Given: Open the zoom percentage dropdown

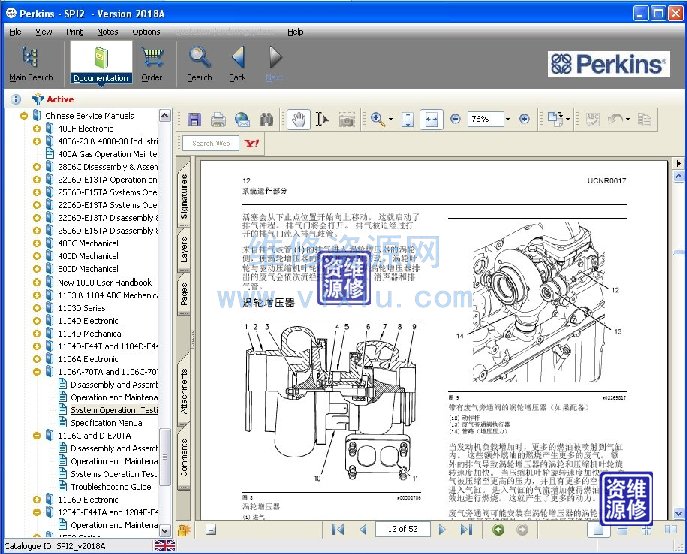Looking at the screenshot, I should click(x=508, y=119).
